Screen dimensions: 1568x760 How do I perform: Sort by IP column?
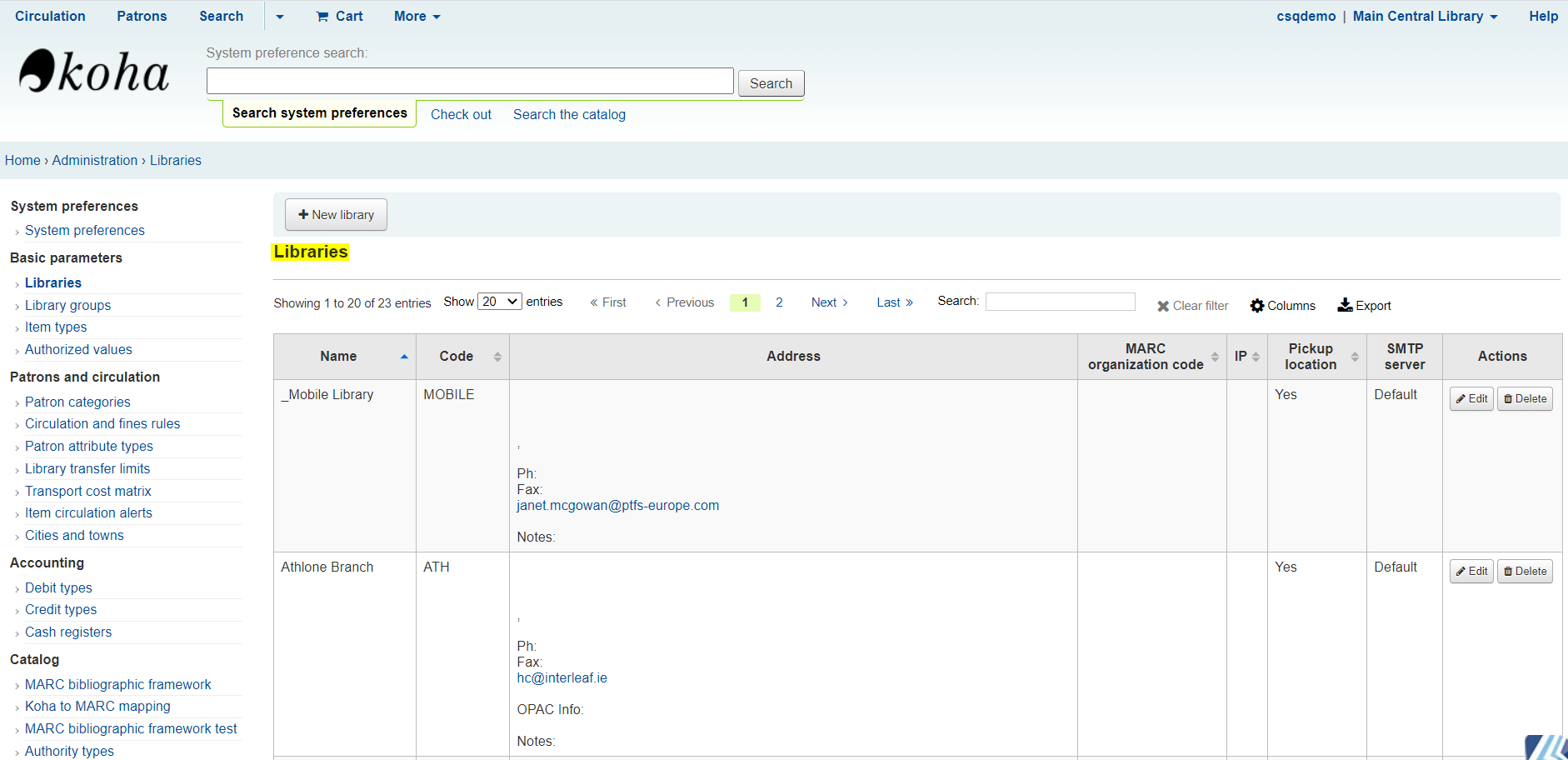(1247, 357)
